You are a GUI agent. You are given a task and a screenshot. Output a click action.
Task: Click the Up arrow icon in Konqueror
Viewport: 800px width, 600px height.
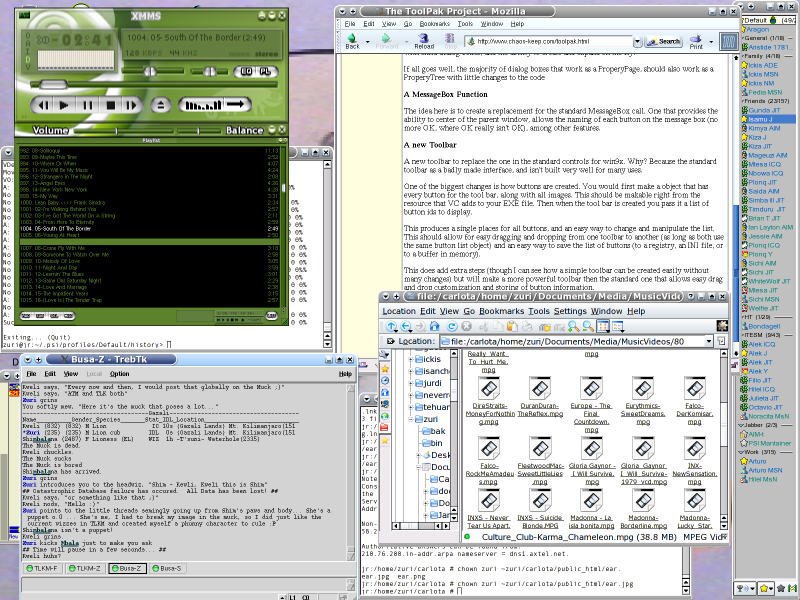[390, 324]
